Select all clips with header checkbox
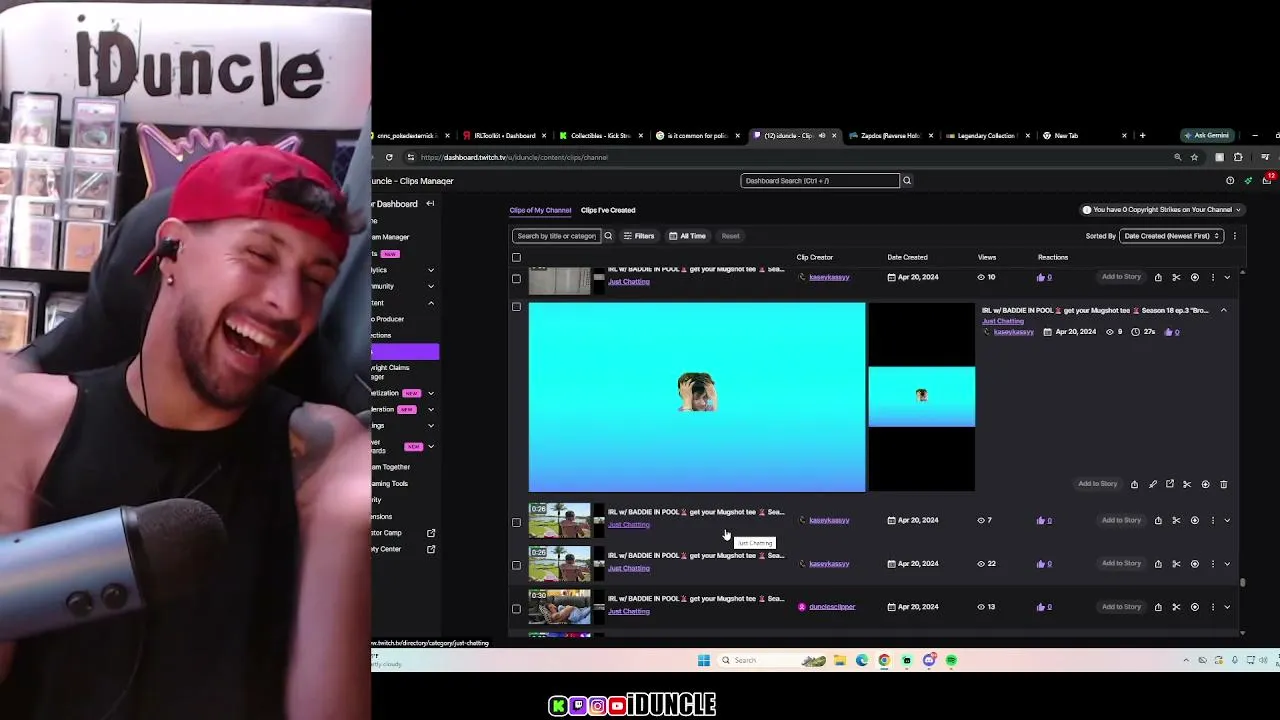Viewport: 1280px width, 720px height. click(x=516, y=257)
